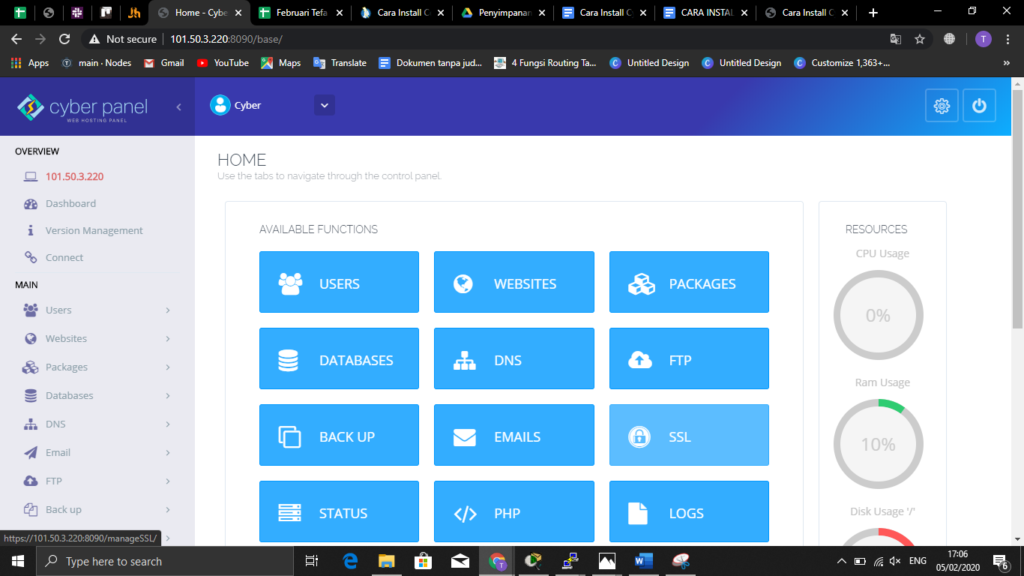The image size is (1024, 576).
Task: Click the Websites globe icon in sidebar
Action: (31, 338)
